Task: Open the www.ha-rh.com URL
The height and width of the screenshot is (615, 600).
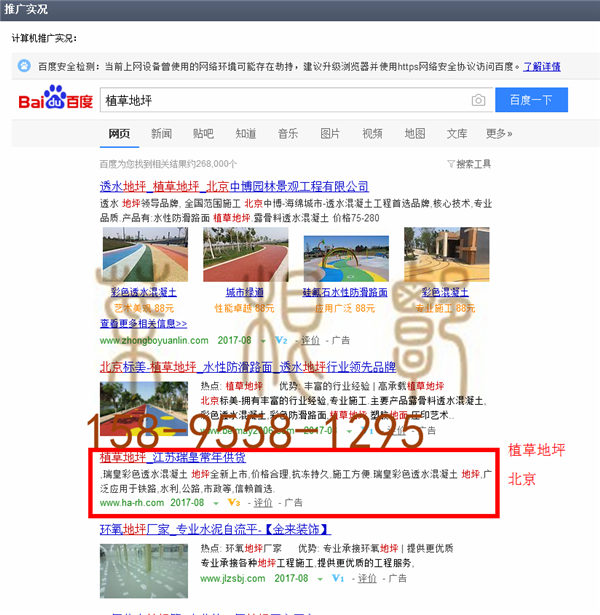Action: click(132, 503)
